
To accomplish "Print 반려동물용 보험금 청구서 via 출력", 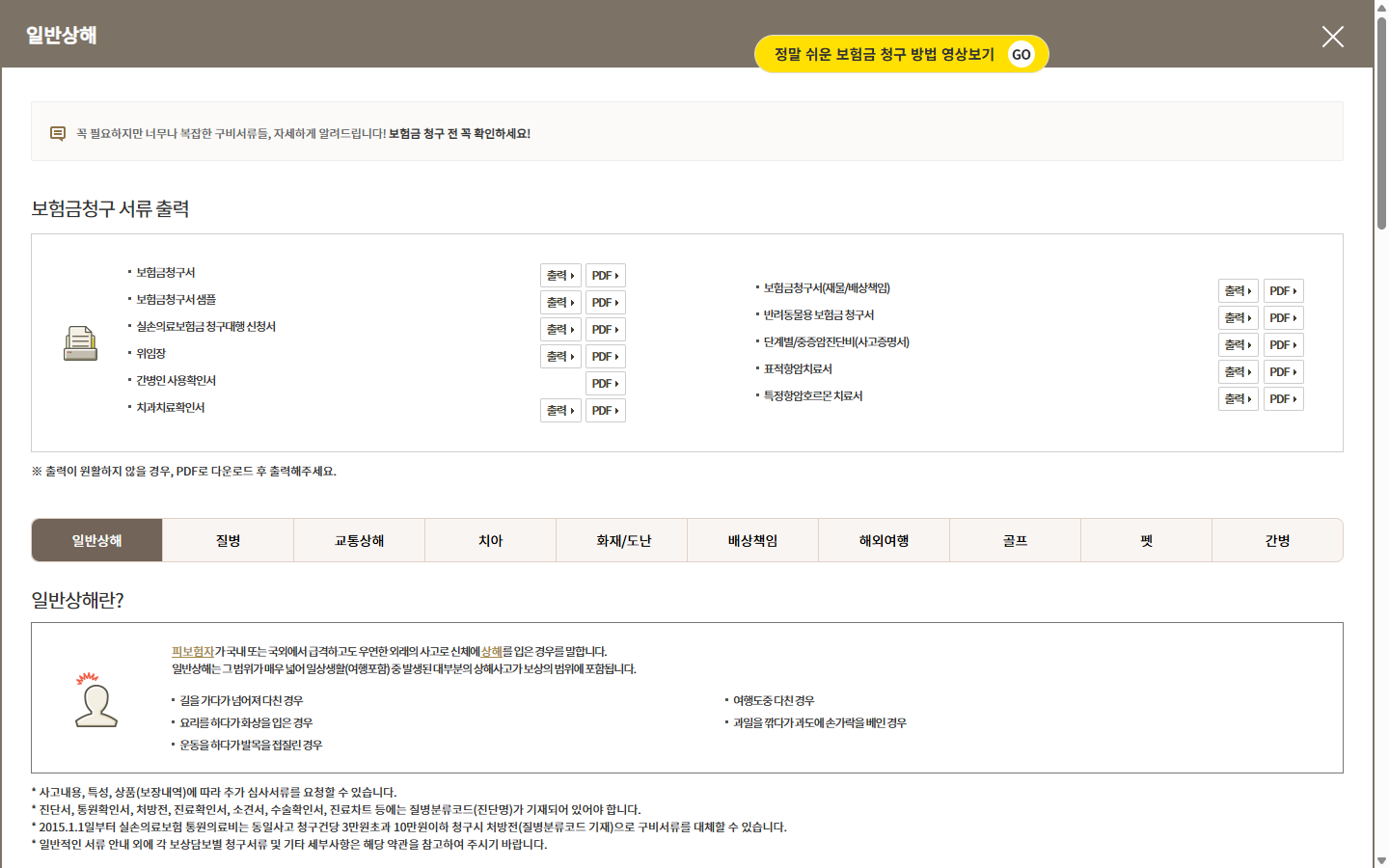I will coord(1239,318).
